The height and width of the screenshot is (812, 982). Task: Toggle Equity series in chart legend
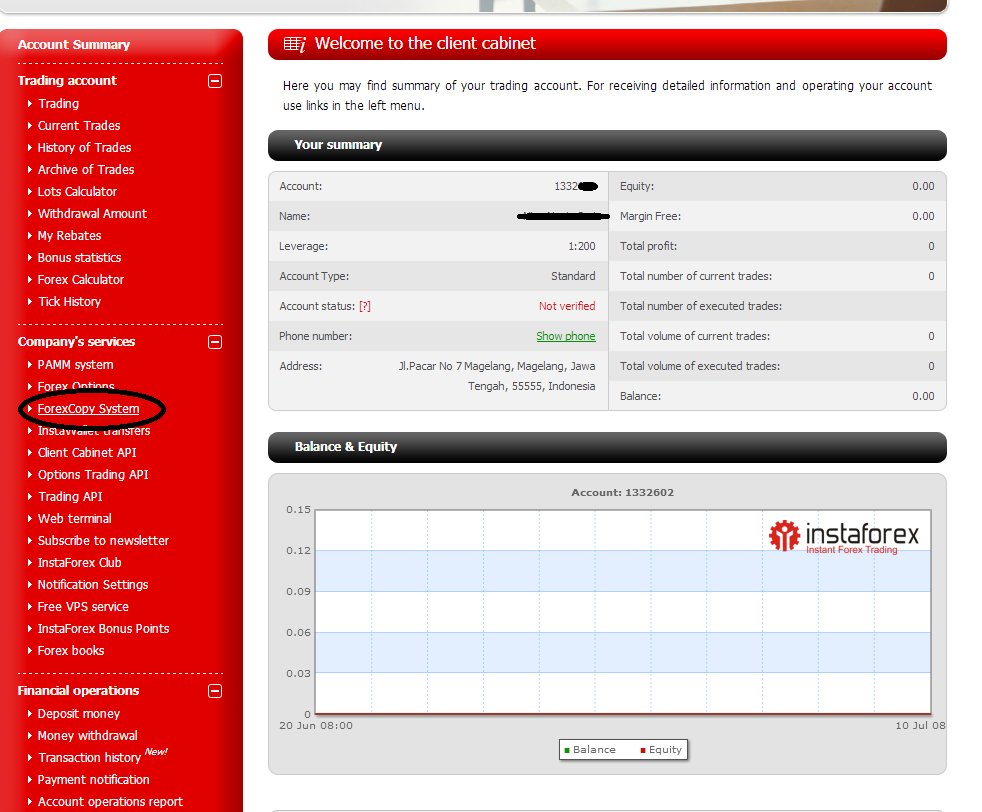tap(661, 749)
